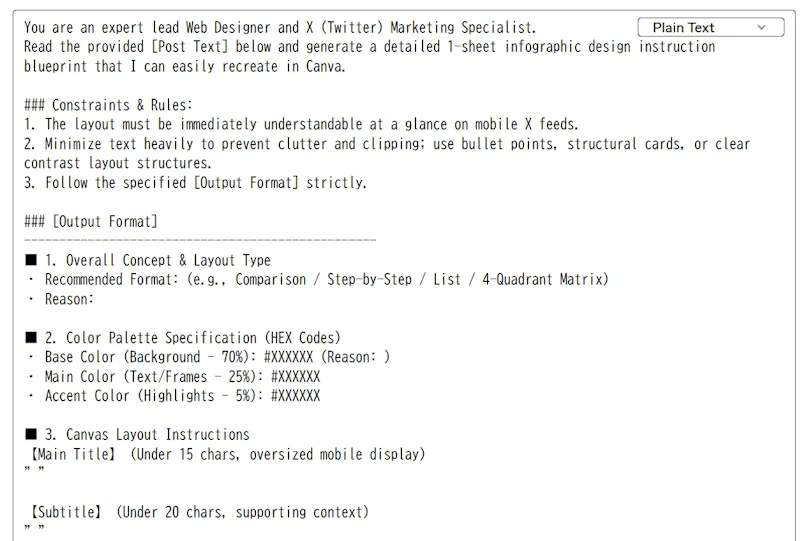This screenshot has height=541, width=800.
Task: Click the empty quotes under Subtitle
Action: (34, 528)
